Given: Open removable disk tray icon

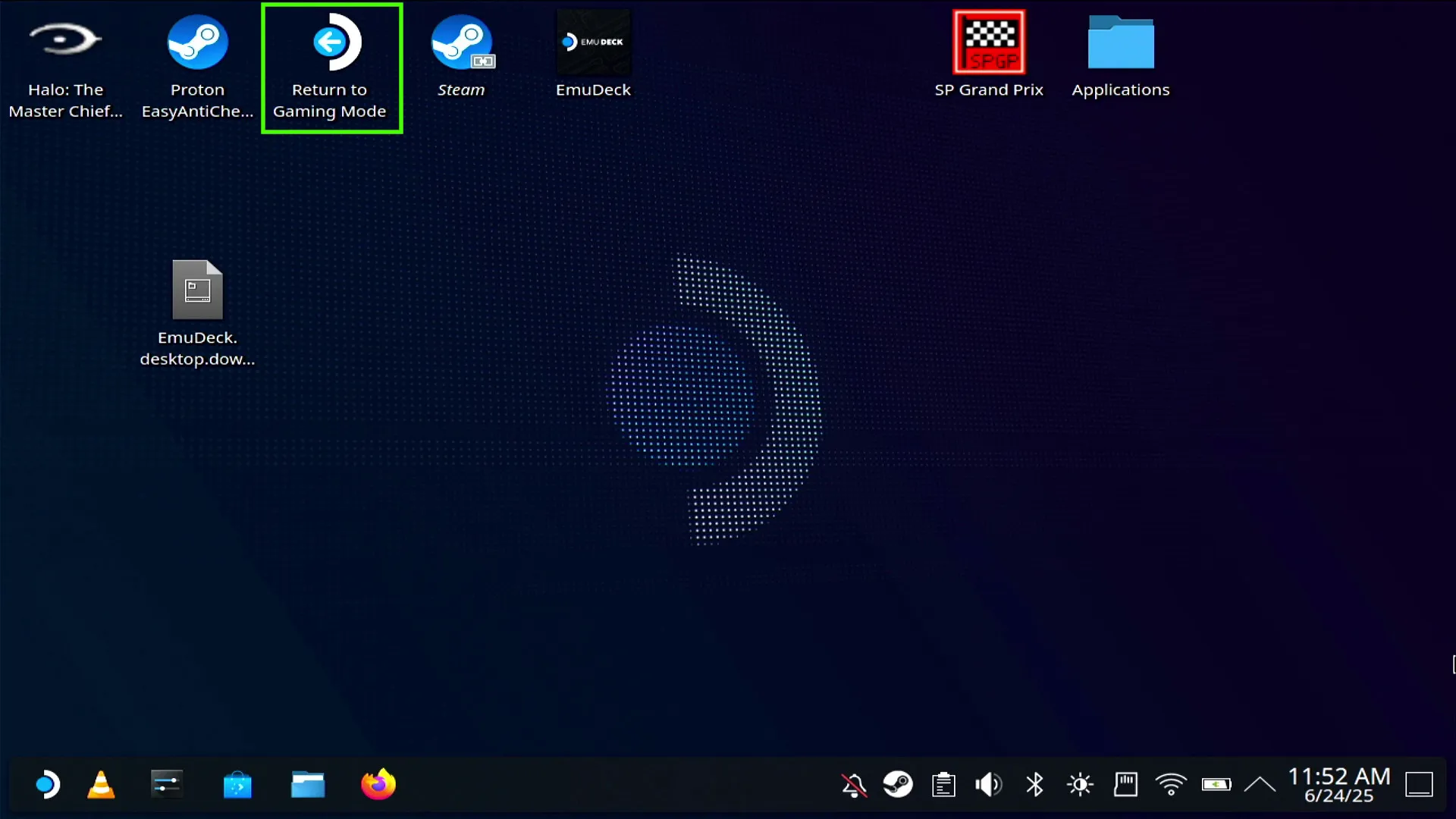Looking at the screenshot, I should tap(1125, 785).
